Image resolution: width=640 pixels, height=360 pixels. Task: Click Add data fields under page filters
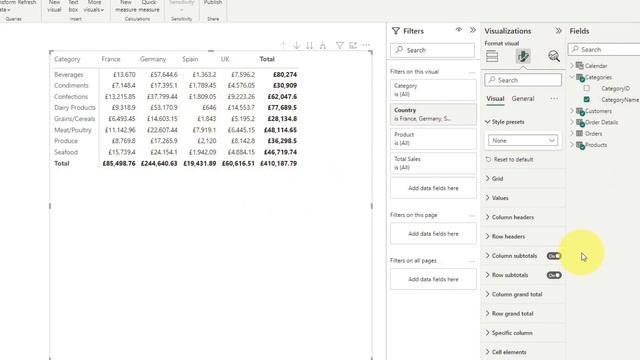pyautogui.click(x=433, y=234)
